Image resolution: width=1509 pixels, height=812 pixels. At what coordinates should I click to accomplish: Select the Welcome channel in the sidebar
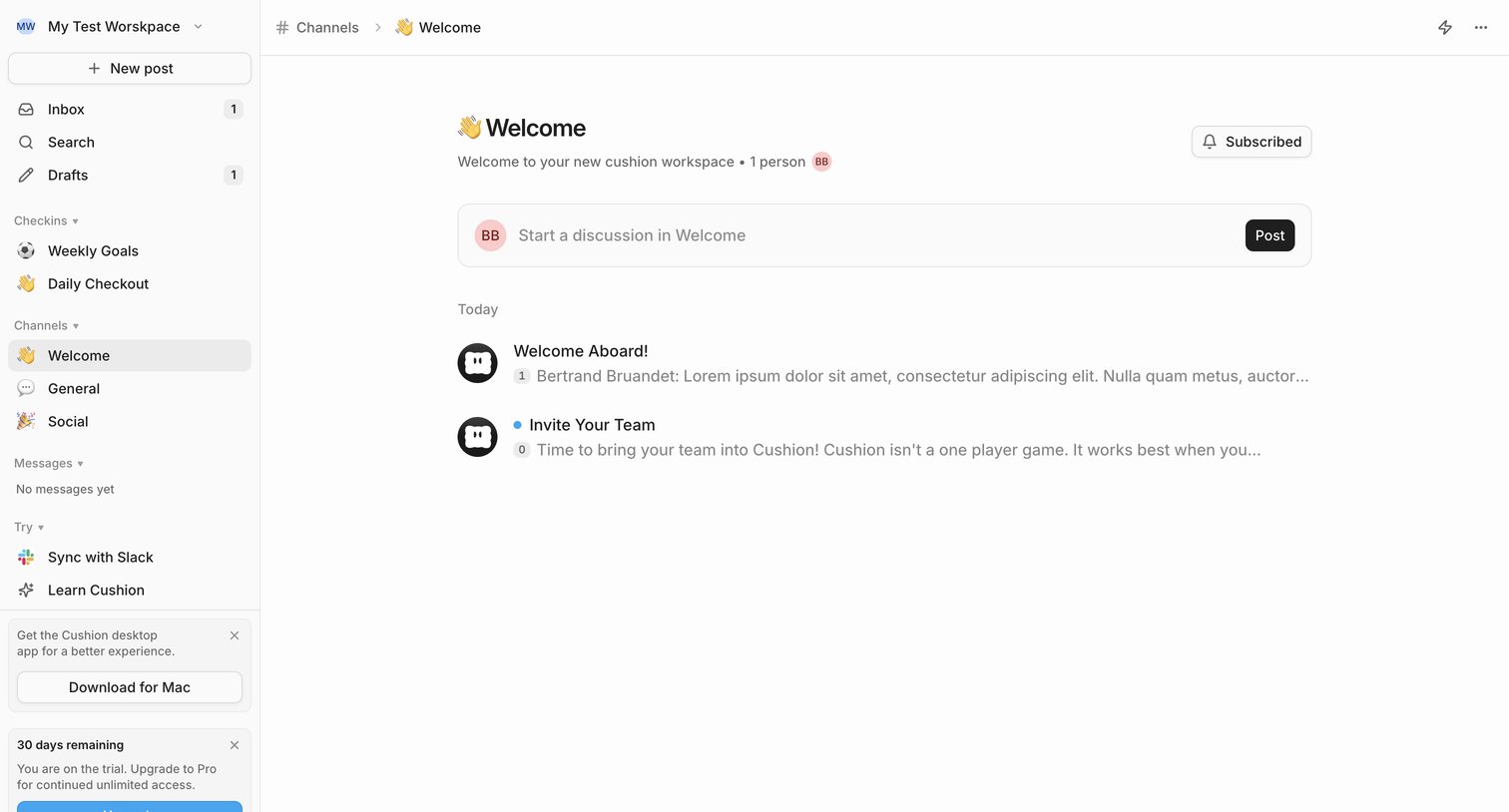pyautogui.click(x=130, y=356)
